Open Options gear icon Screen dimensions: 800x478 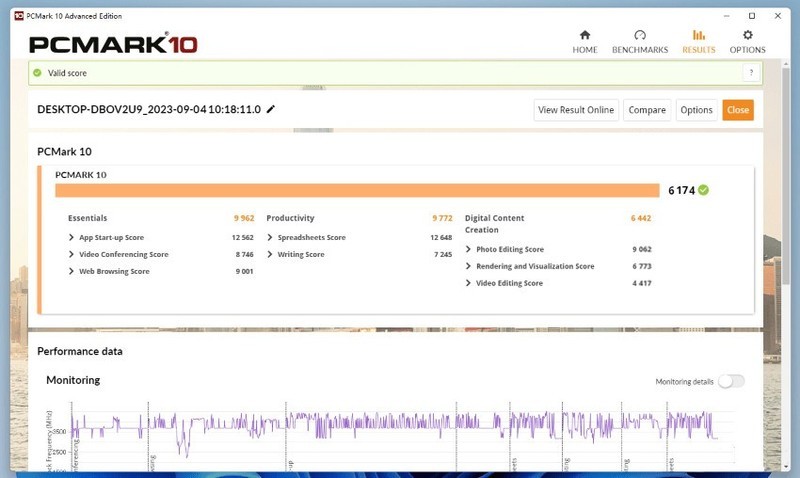(747, 35)
